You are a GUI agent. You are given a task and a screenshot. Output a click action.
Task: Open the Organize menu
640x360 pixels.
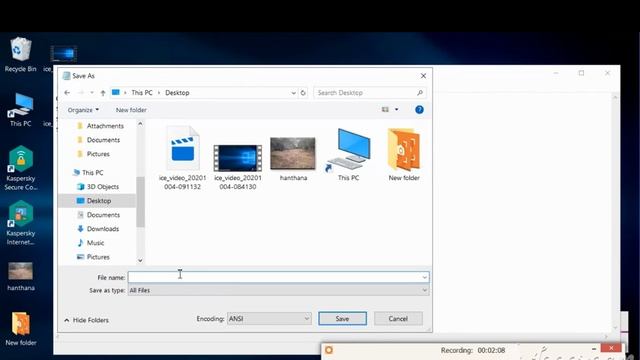[83, 110]
